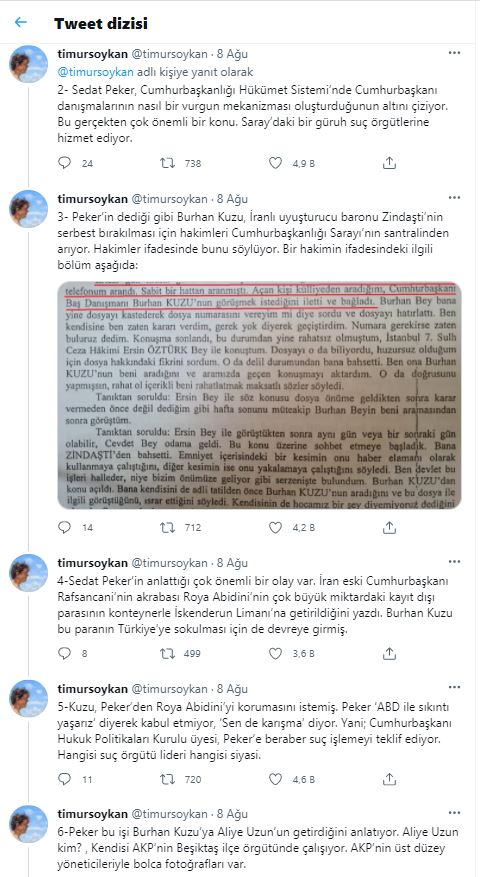480x877 pixels.
Task: Open the timursoykan avatar beside tweet 4
Action: [x=29, y=573]
